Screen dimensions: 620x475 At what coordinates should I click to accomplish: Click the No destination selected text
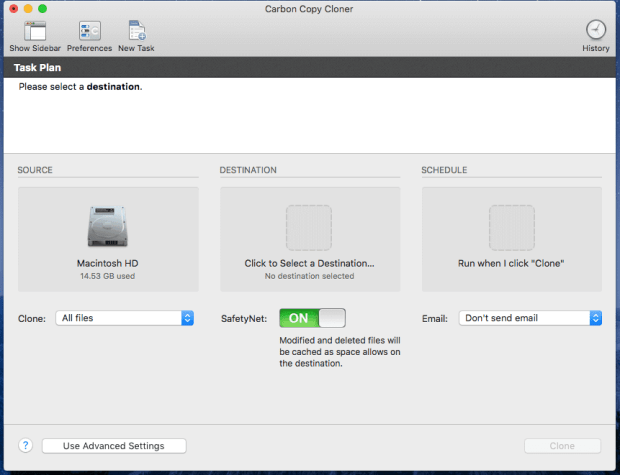[309, 276]
